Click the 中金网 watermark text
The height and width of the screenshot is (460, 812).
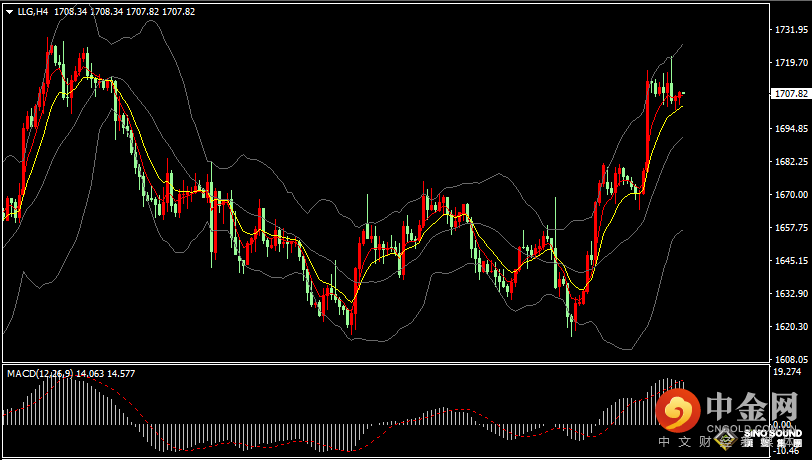(x=752, y=407)
